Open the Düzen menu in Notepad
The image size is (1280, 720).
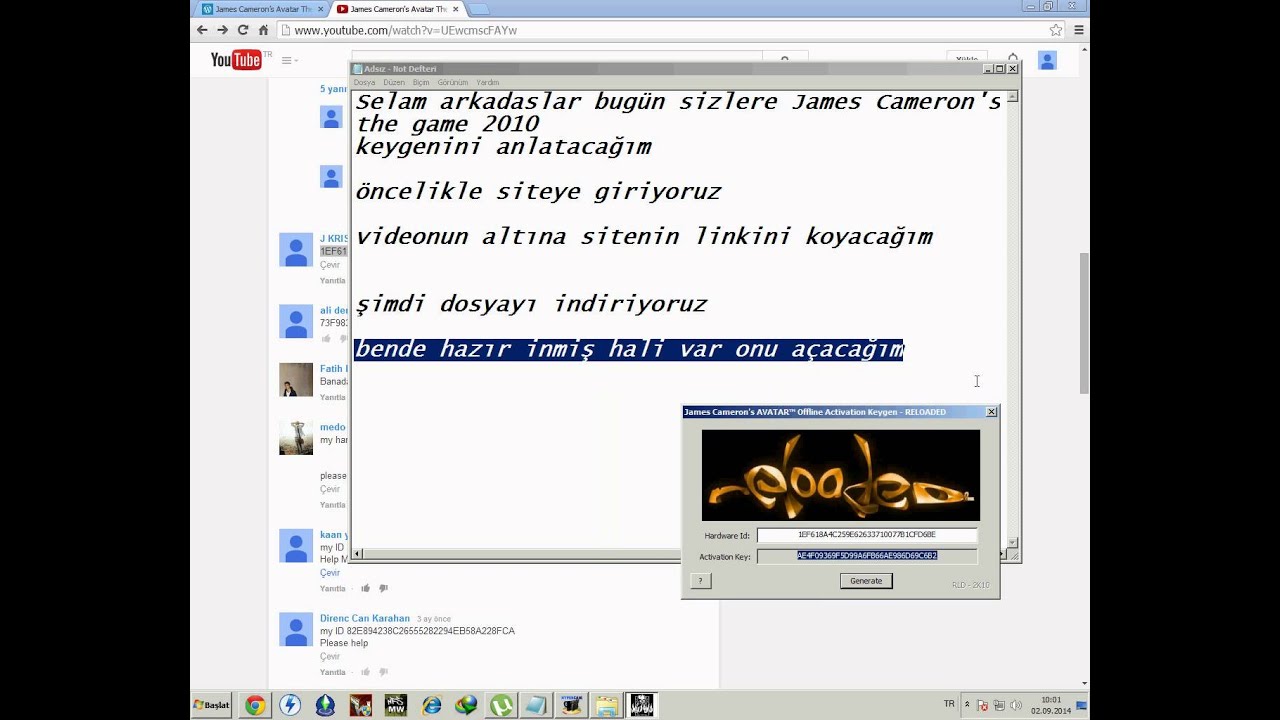(x=394, y=82)
